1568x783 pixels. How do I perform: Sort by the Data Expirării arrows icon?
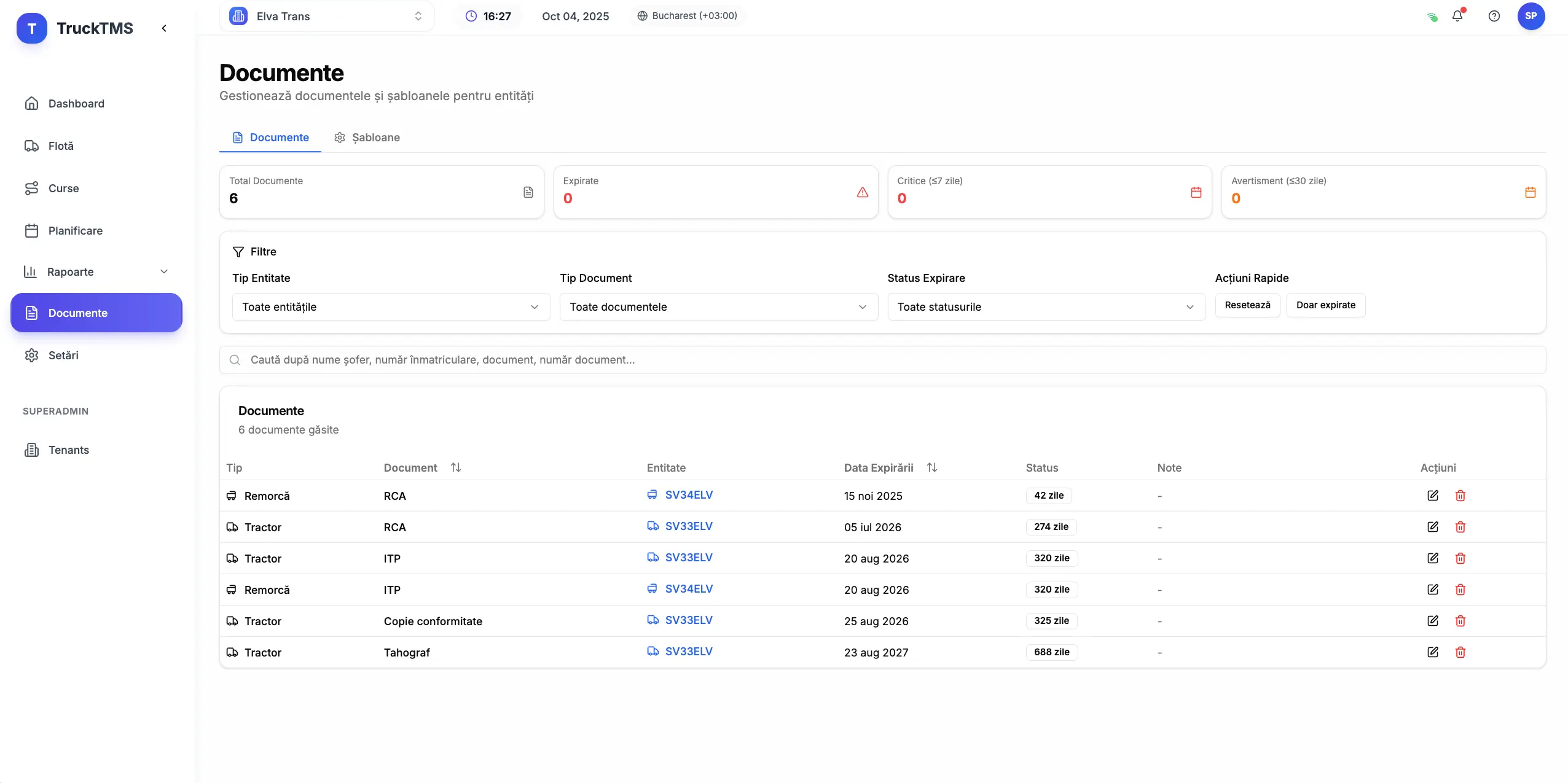(931, 468)
